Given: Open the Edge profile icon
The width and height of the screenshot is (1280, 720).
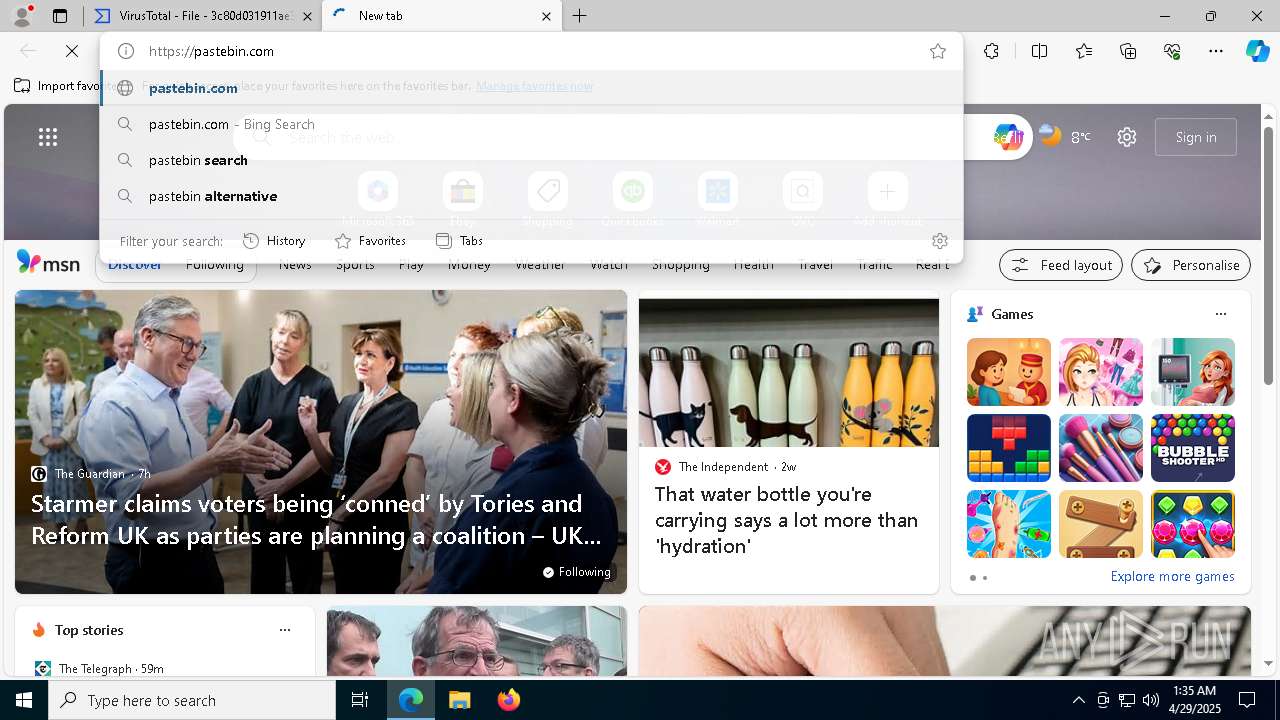Looking at the screenshot, I should 22,16.
